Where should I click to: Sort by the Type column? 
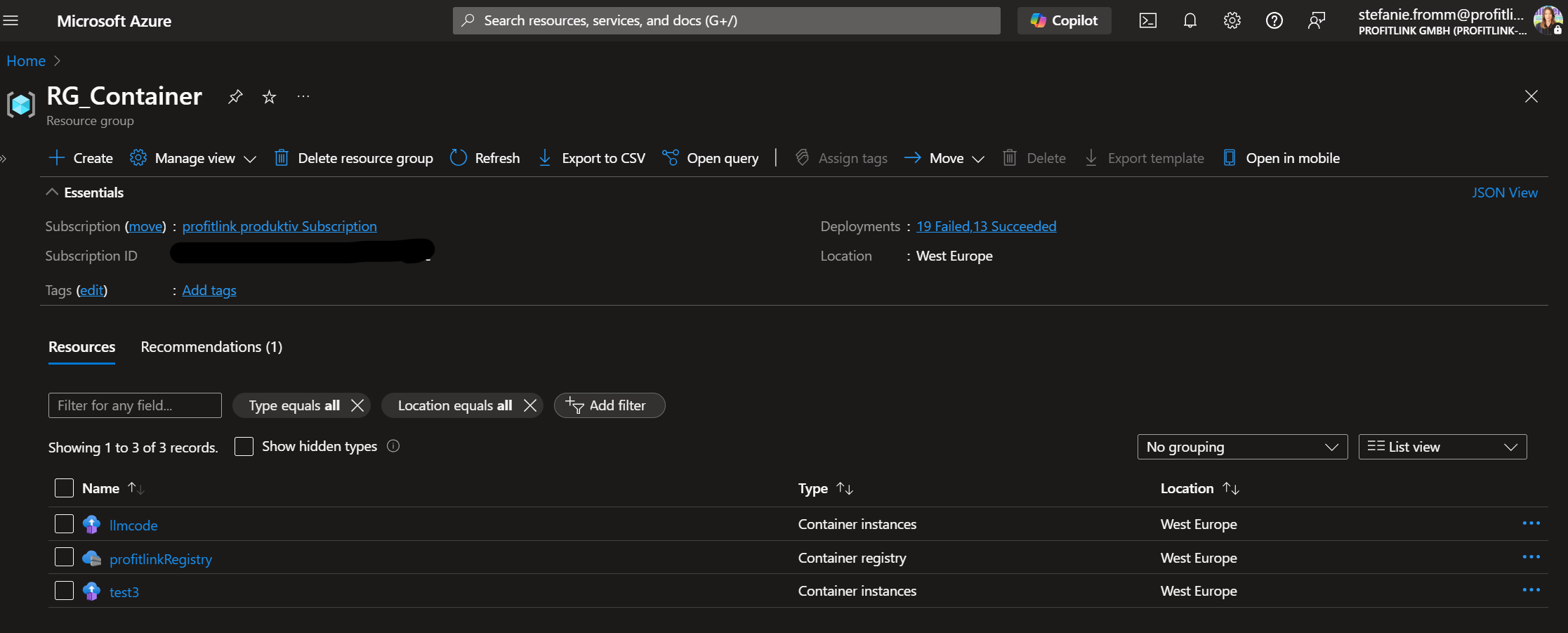[x=826, y=488]
